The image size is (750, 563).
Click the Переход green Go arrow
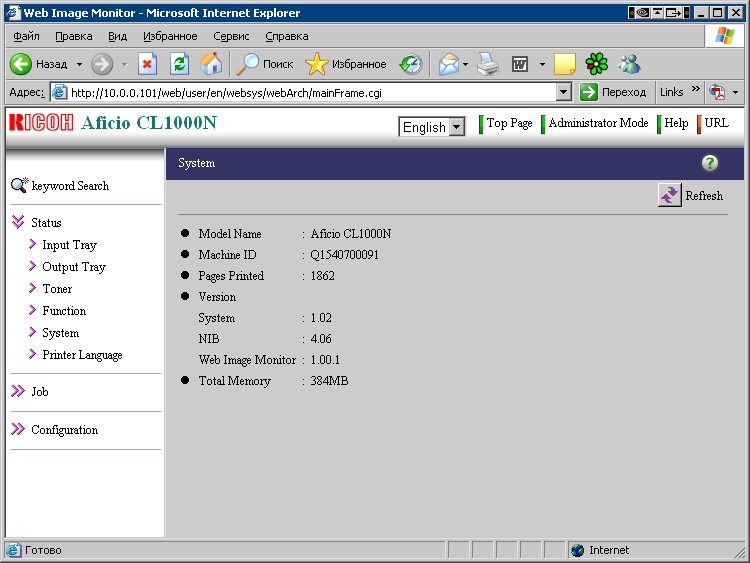tap(589, 92)
